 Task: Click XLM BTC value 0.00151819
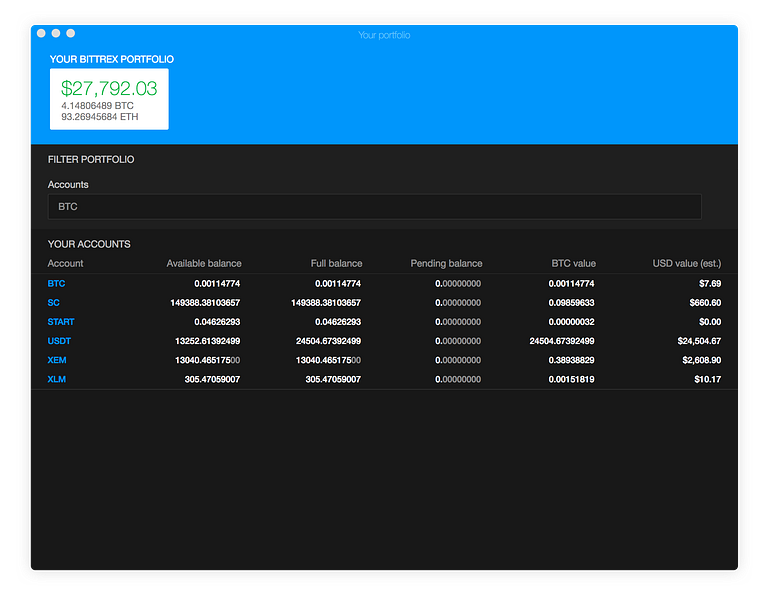[571, 379]
